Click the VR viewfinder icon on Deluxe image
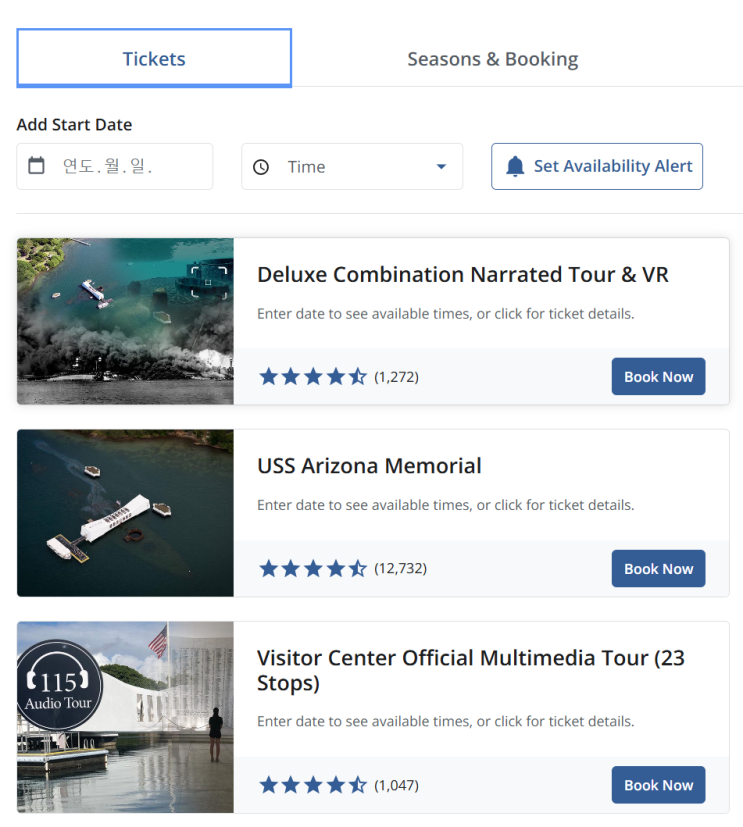The image size is (743, 827). coord(209,281)
